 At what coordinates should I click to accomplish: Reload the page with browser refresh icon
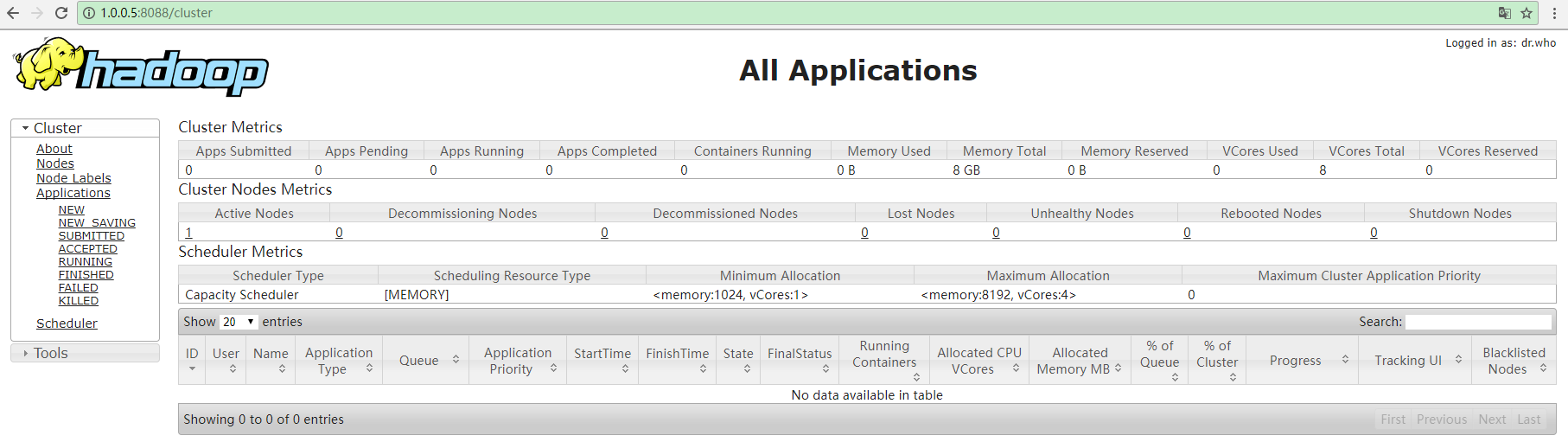click(61, 13)
